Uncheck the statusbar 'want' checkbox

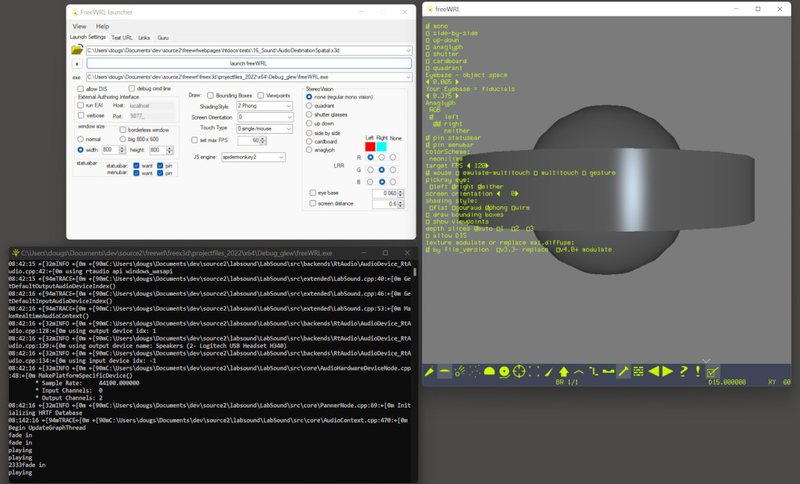(136, 166)
